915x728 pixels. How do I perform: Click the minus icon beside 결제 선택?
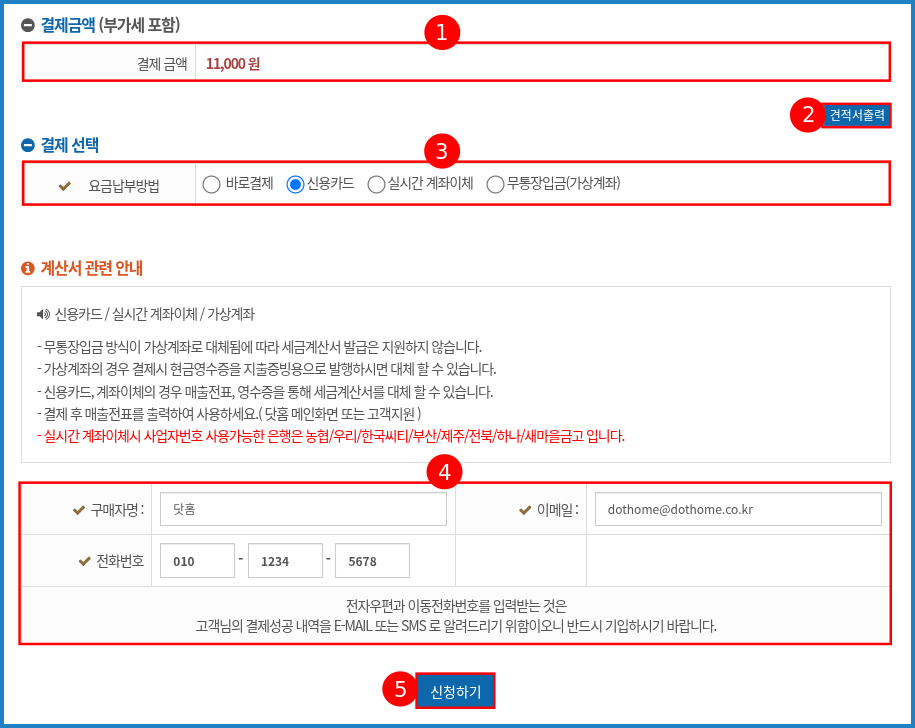click(x=28, y=145)
